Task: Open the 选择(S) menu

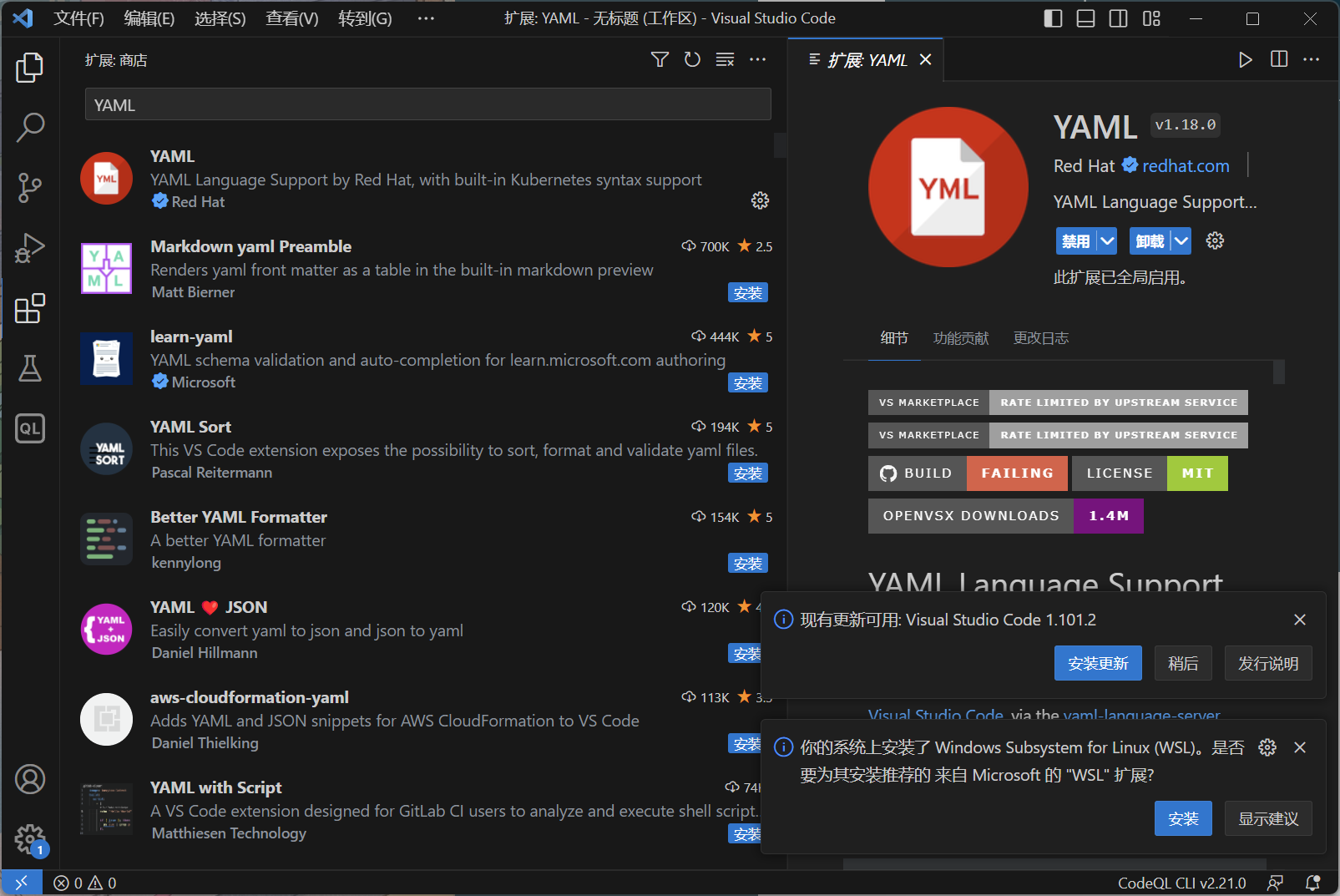Action: click(x=220, y=18)
